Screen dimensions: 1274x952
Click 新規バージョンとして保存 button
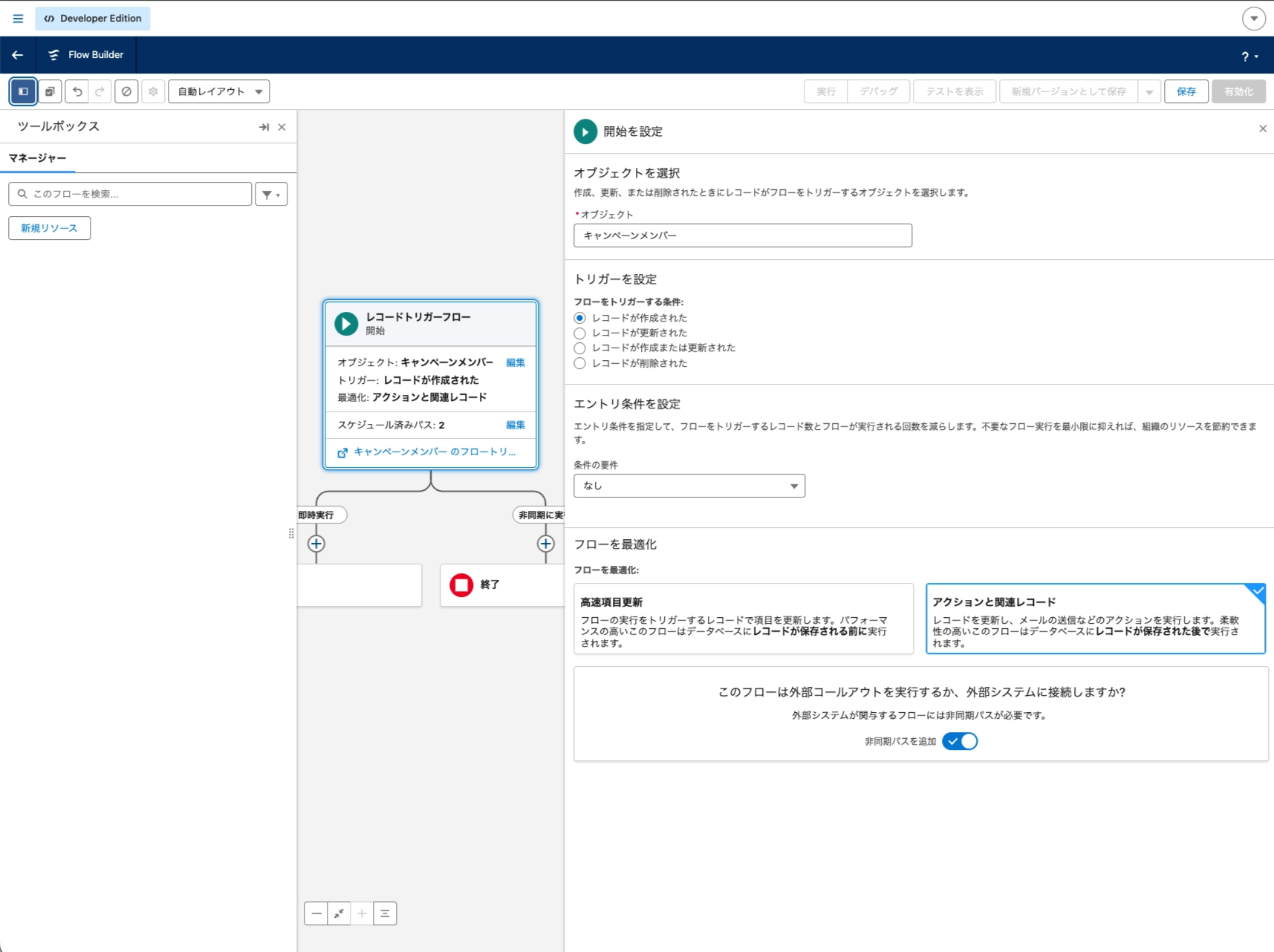[x=1068, y=91]
